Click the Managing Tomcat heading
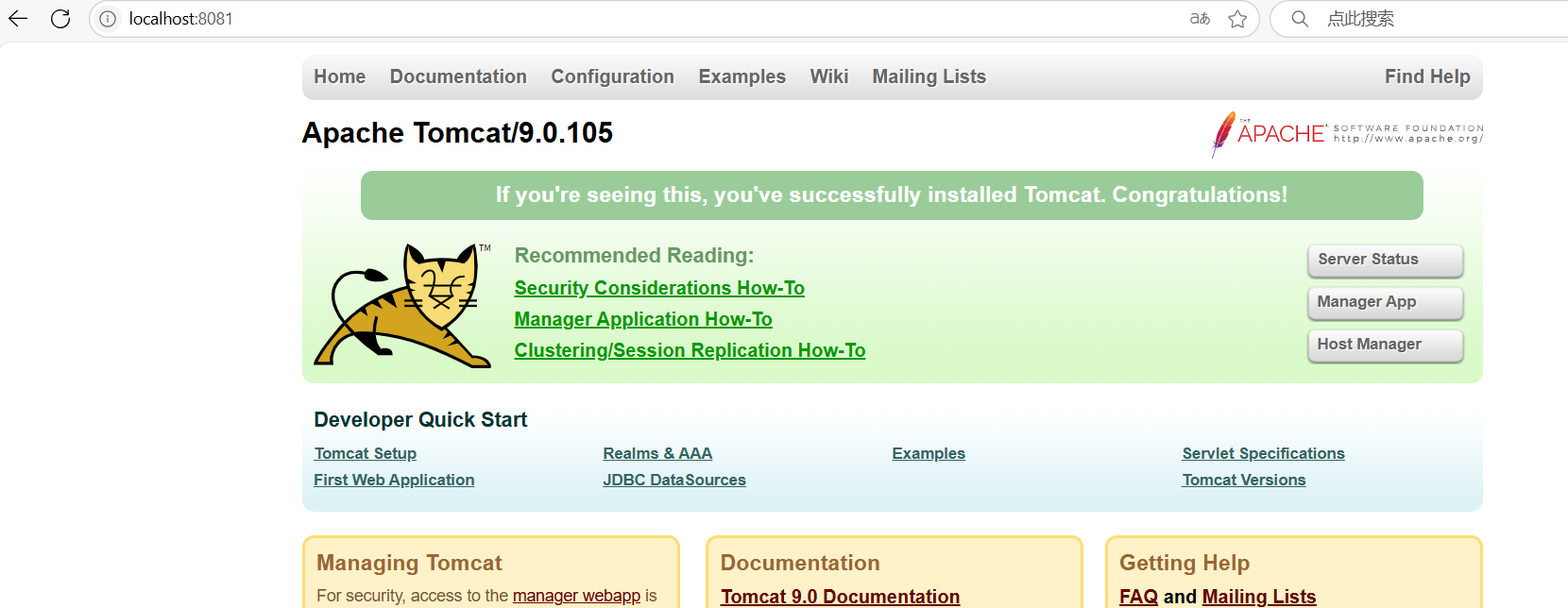Image resolution: width=1568 pixels, height=608 pixels. pos(409,563)
